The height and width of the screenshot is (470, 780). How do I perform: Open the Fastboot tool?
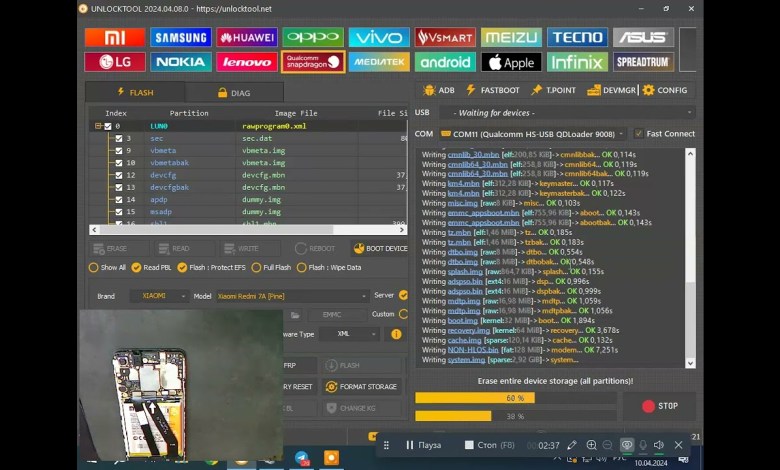pos(492,90)
